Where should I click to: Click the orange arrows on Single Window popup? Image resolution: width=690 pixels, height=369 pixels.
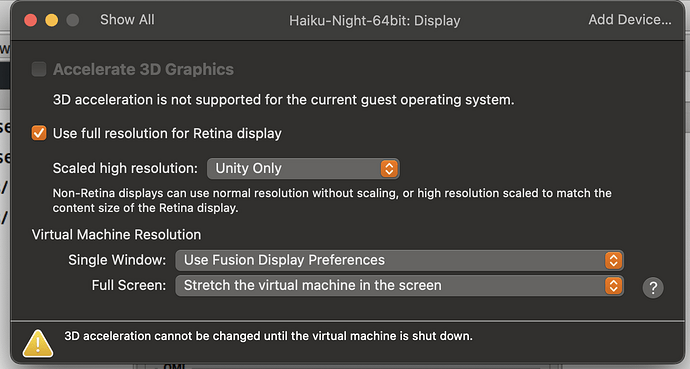pyautogui.click(x=613, y=260)
